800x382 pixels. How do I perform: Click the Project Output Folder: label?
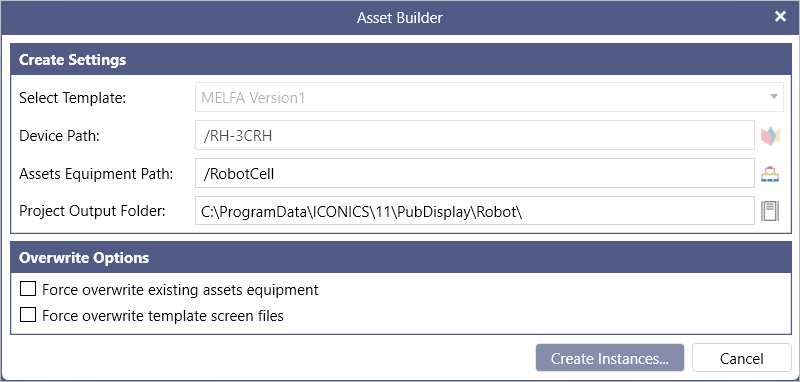click(92, 211)
